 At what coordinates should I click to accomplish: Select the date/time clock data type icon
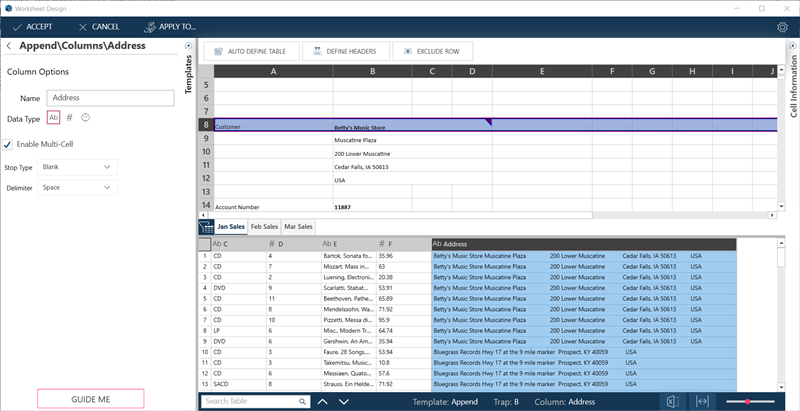tap(86, 118)
